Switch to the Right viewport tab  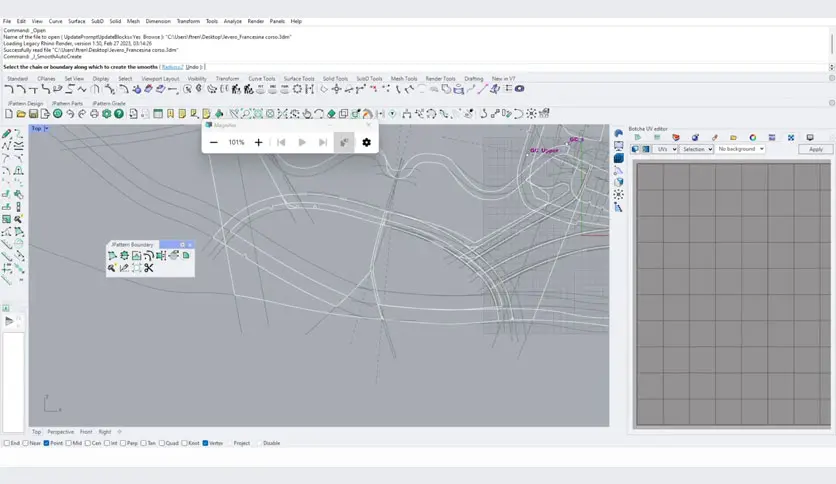tap(104, 432)
